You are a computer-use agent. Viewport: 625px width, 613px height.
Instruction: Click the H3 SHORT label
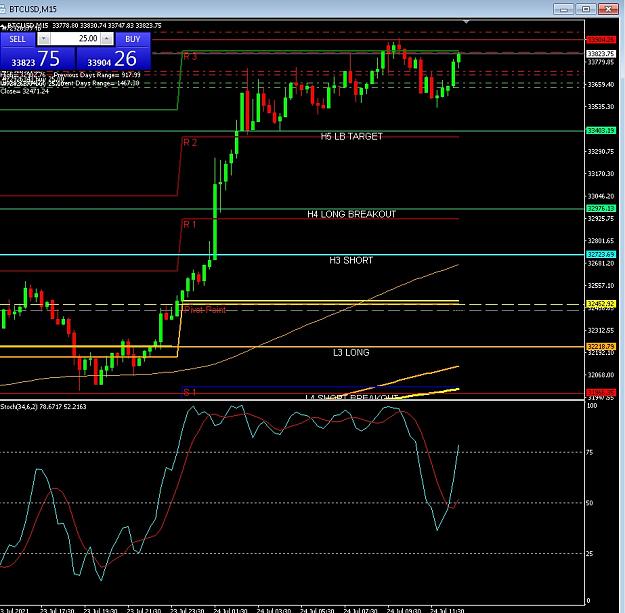tap(351, 260)
